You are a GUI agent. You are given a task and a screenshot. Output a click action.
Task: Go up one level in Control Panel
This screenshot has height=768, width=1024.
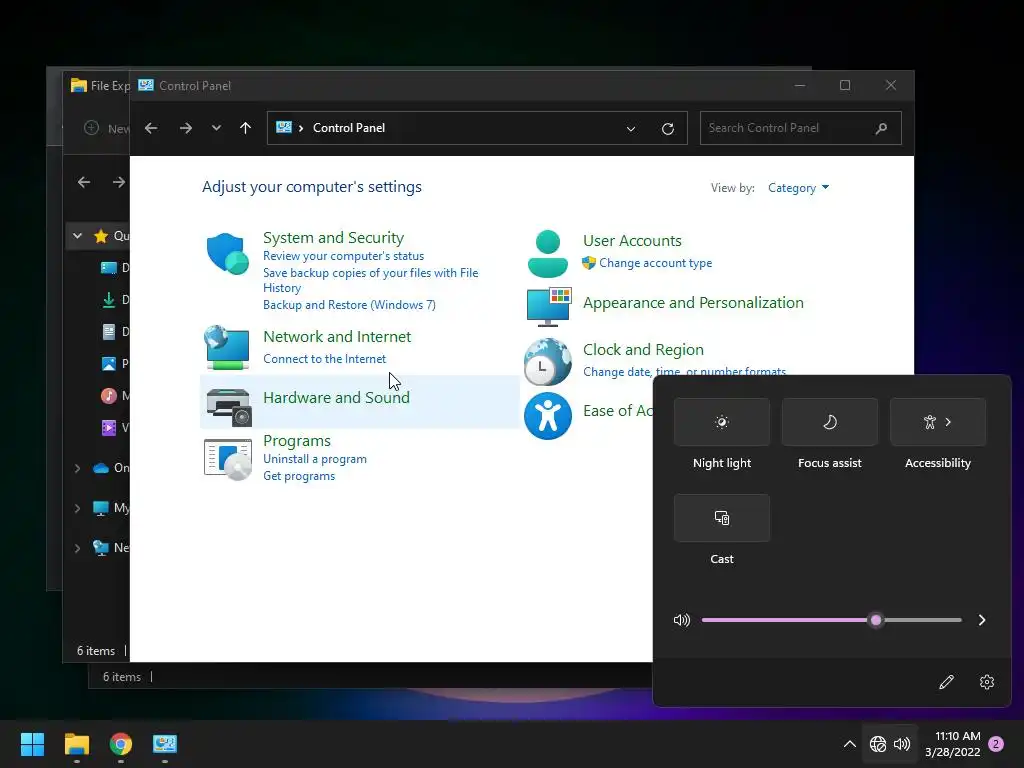click(x=246, y=128)
